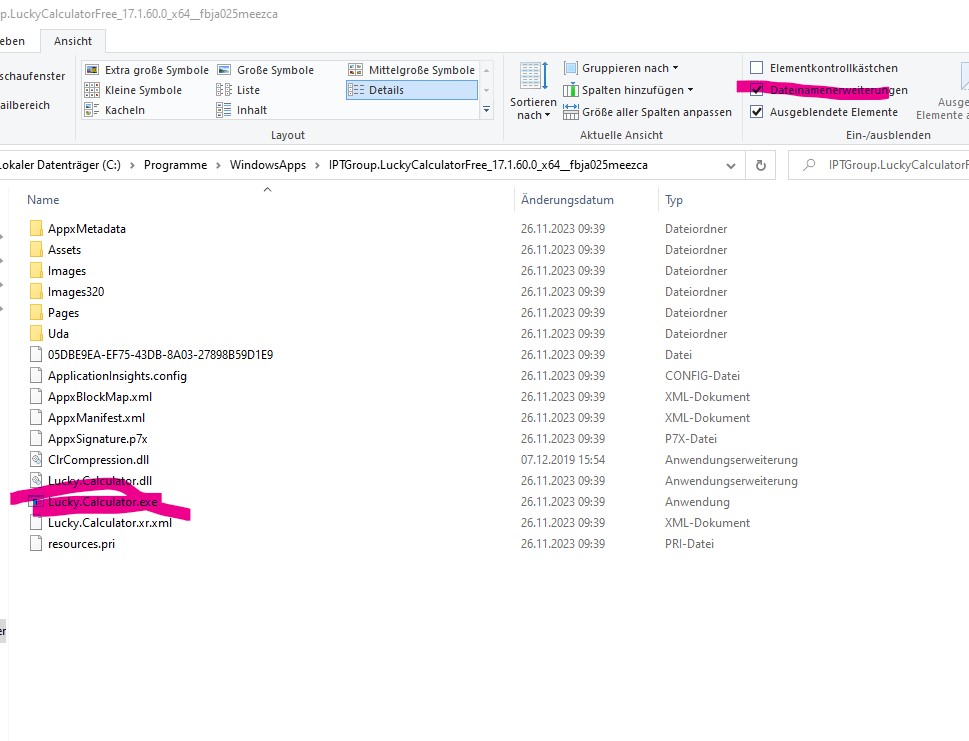The width and height of the screenshot is (969, 741).
Task: Refresh the current folder
Action: point(761,166)
